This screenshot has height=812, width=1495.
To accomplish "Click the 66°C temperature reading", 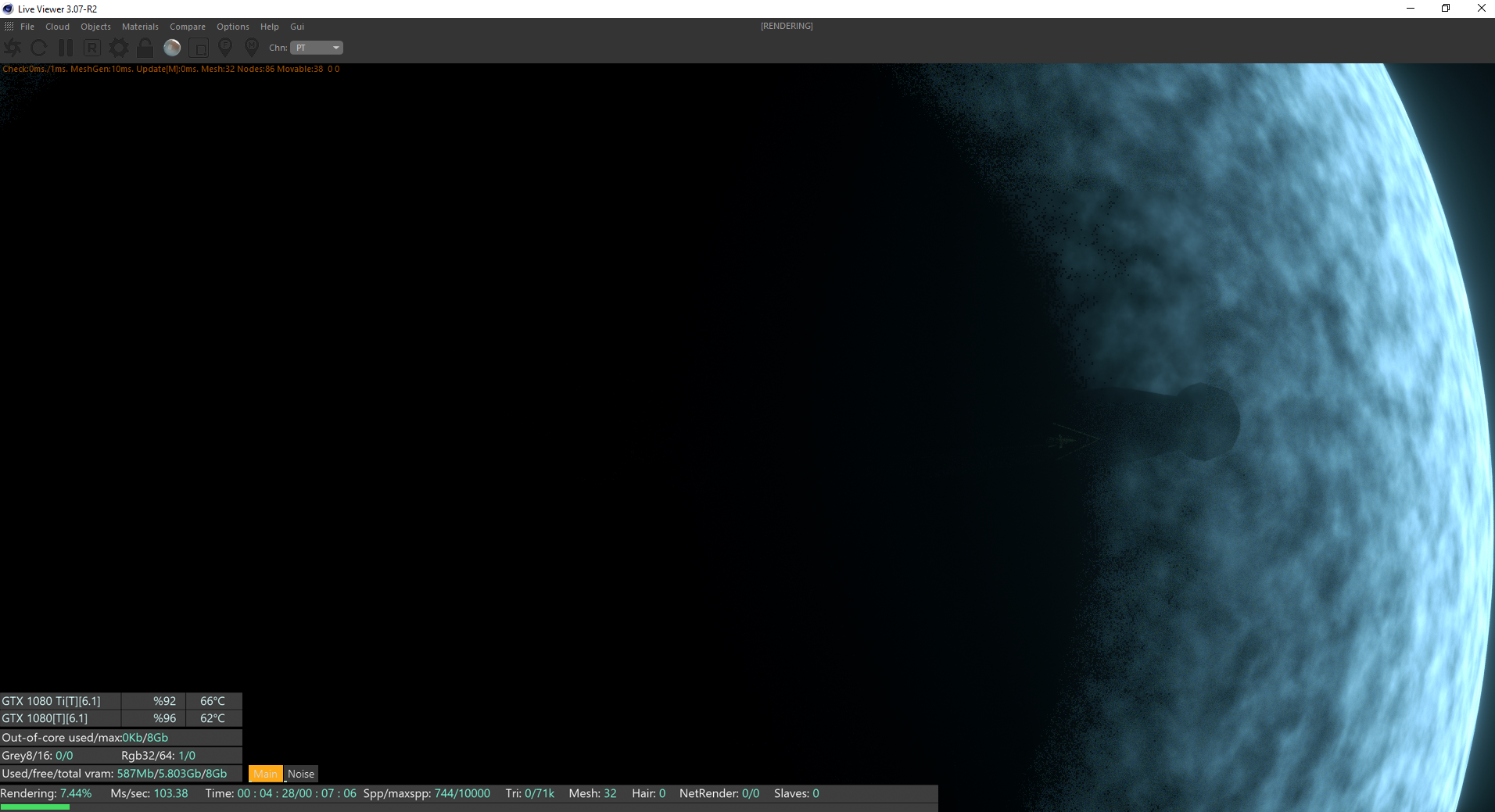I will click(213, 701).
